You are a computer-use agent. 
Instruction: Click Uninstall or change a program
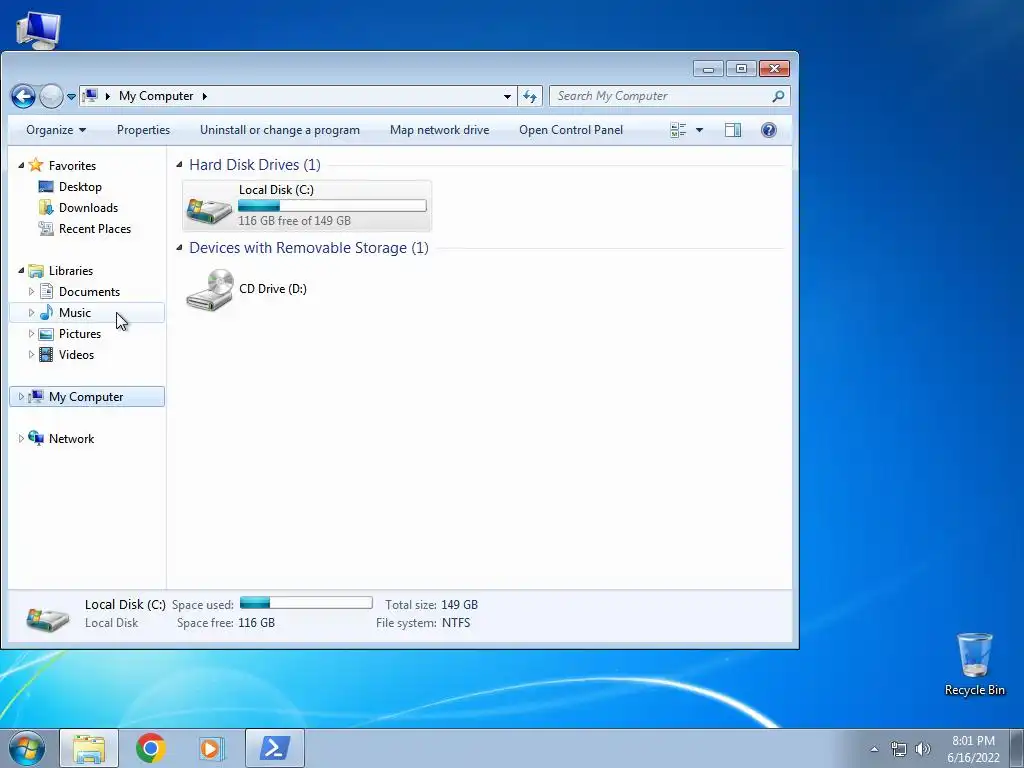[280, 130]
